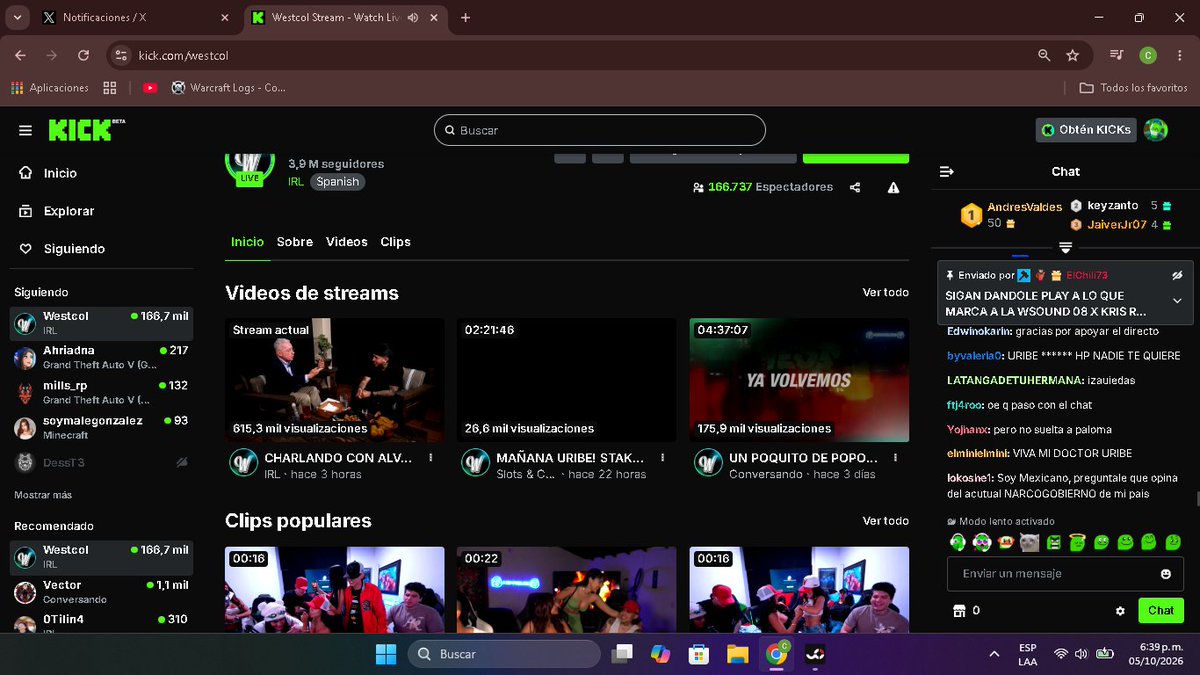Hide the pinned chat message
Viewport: 1200px width, 675px height.
(x=1177, y=275)
